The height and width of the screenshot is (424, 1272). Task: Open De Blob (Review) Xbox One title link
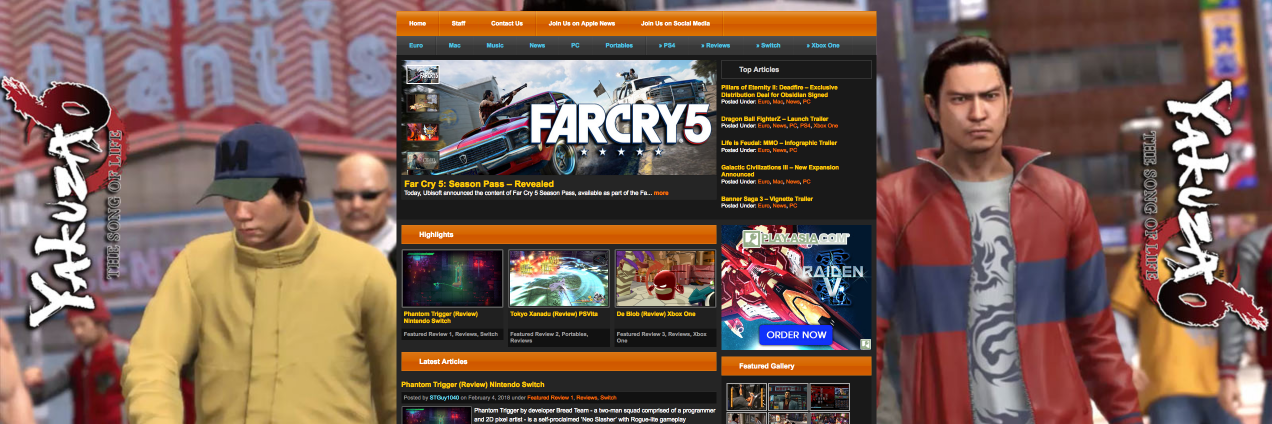[x=656, y=314]
